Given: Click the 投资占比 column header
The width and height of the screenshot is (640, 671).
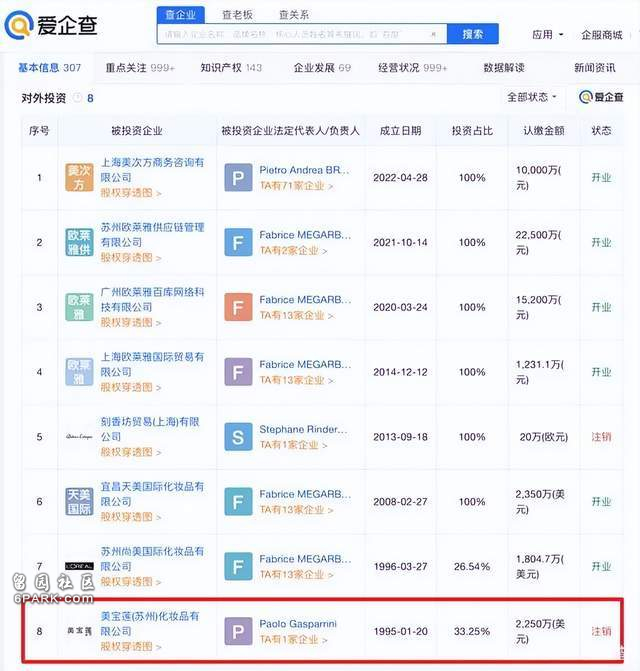Looking at the screenshot, I should pos(472,131).
